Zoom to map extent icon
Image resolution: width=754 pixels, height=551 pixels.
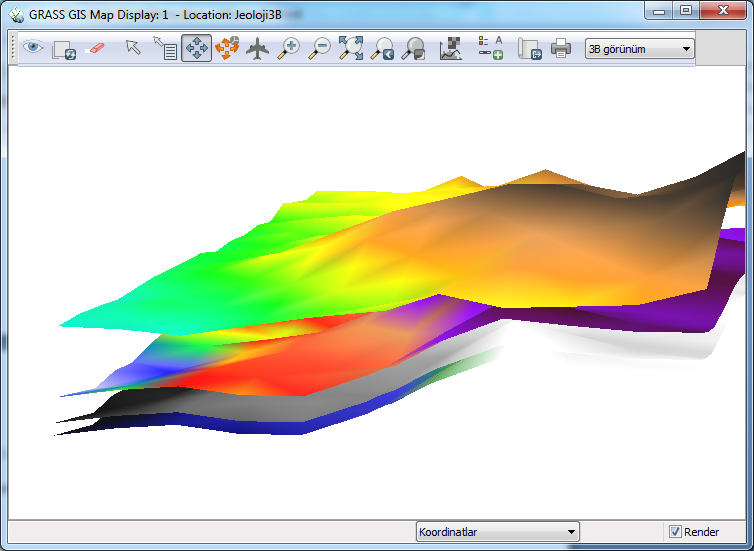pyautogui.click(x=351, y=48)
